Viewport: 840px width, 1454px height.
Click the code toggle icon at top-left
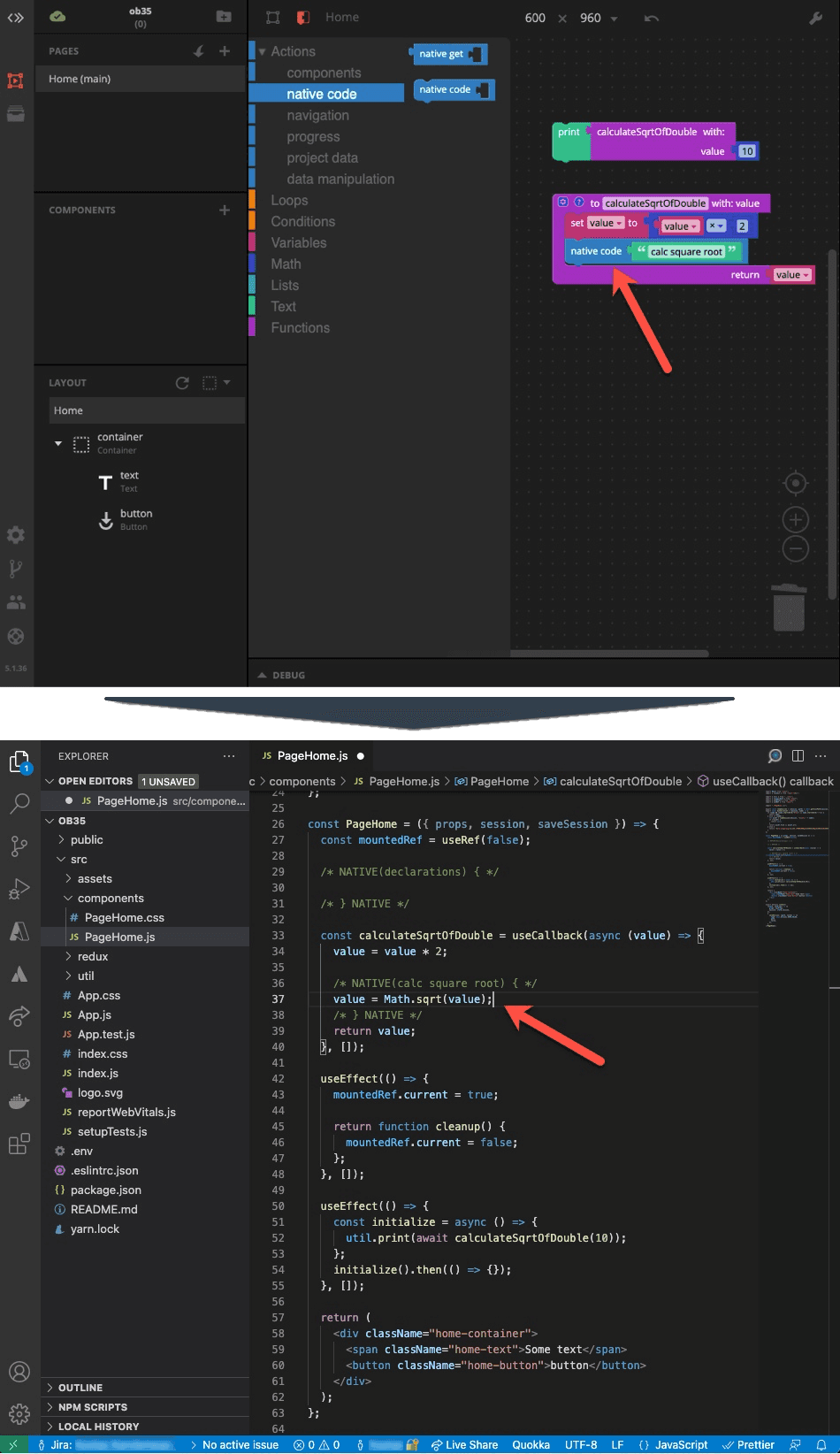click(x=16, y=17)
